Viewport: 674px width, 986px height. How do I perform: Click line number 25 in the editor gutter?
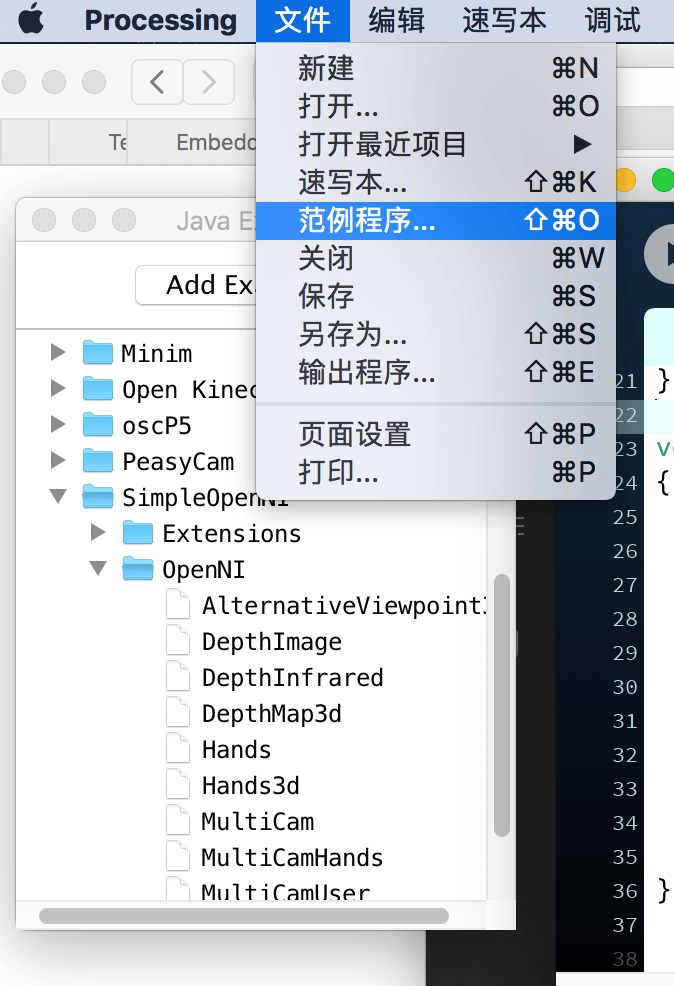point(625,517)
